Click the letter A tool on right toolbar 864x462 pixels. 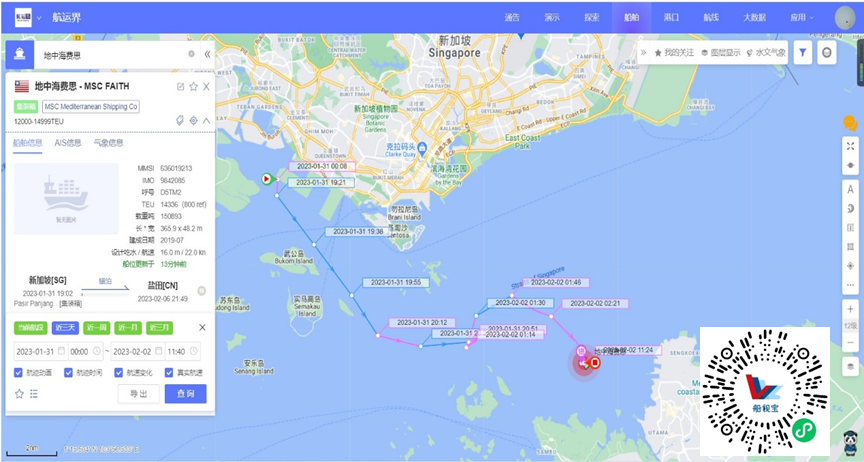850,189
